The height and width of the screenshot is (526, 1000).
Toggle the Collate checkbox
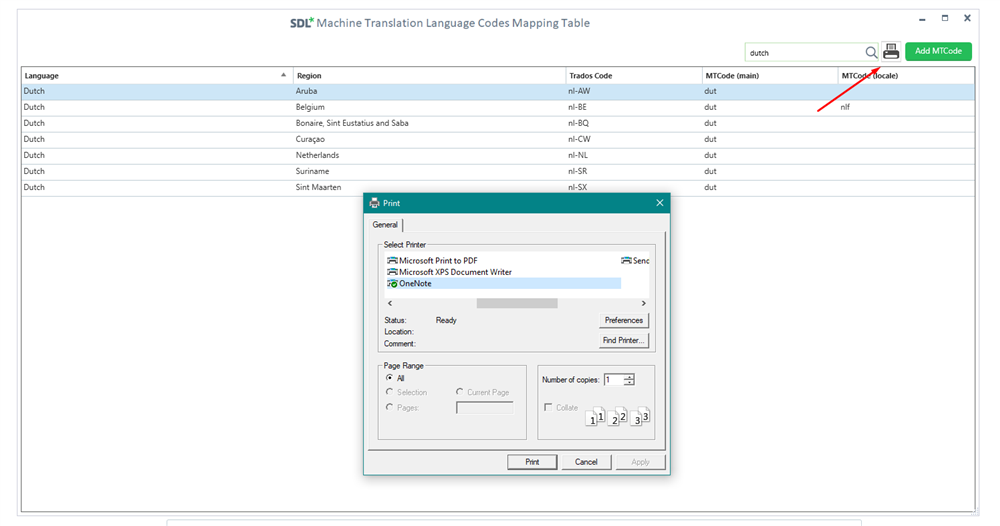pos(548,407)
